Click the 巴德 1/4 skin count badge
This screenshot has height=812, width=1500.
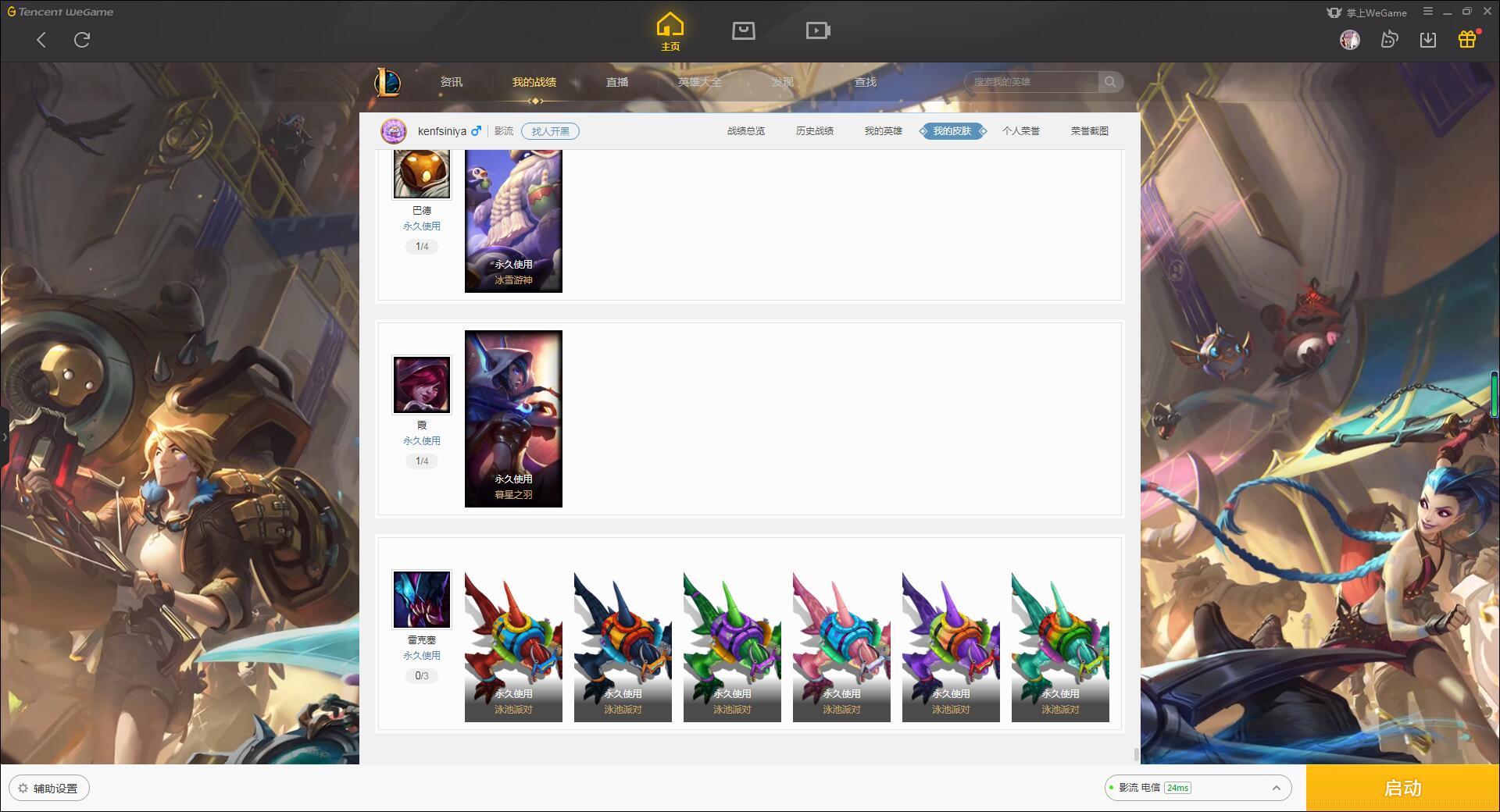[x=422, y=247]
